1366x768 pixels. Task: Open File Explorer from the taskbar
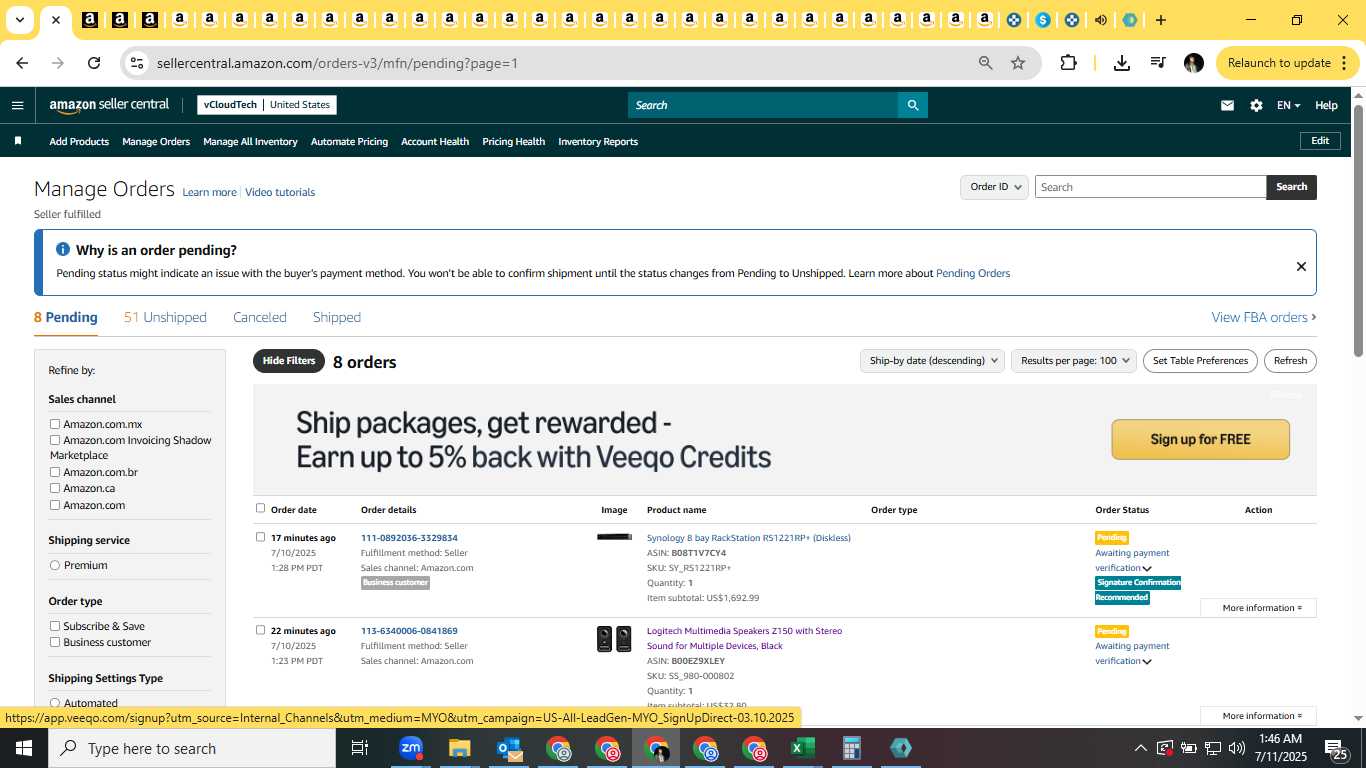click(459, 748)
